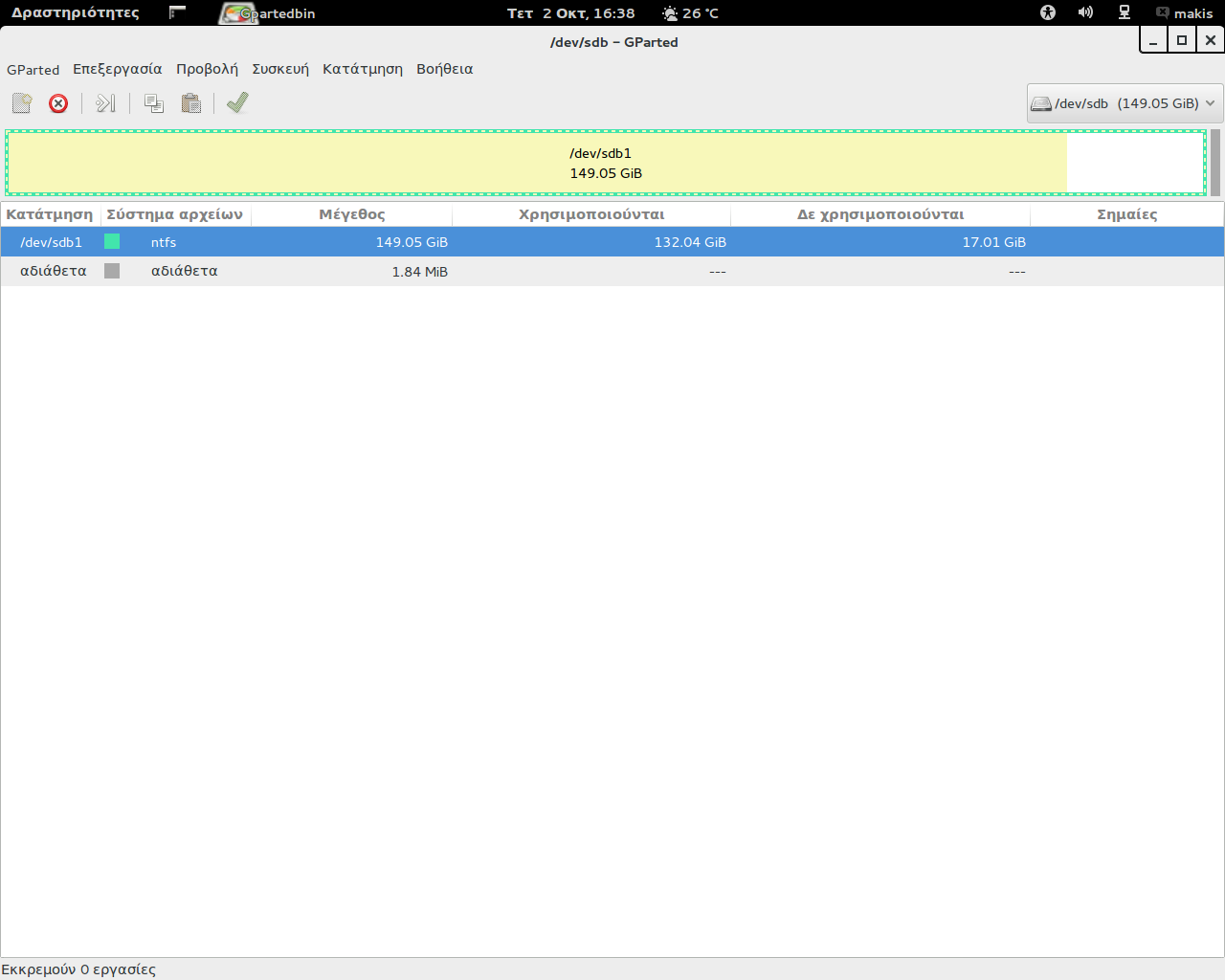Click the 26 °C weather indicator
Screen dimensions: 1225x980
click(x=690, y=13)
